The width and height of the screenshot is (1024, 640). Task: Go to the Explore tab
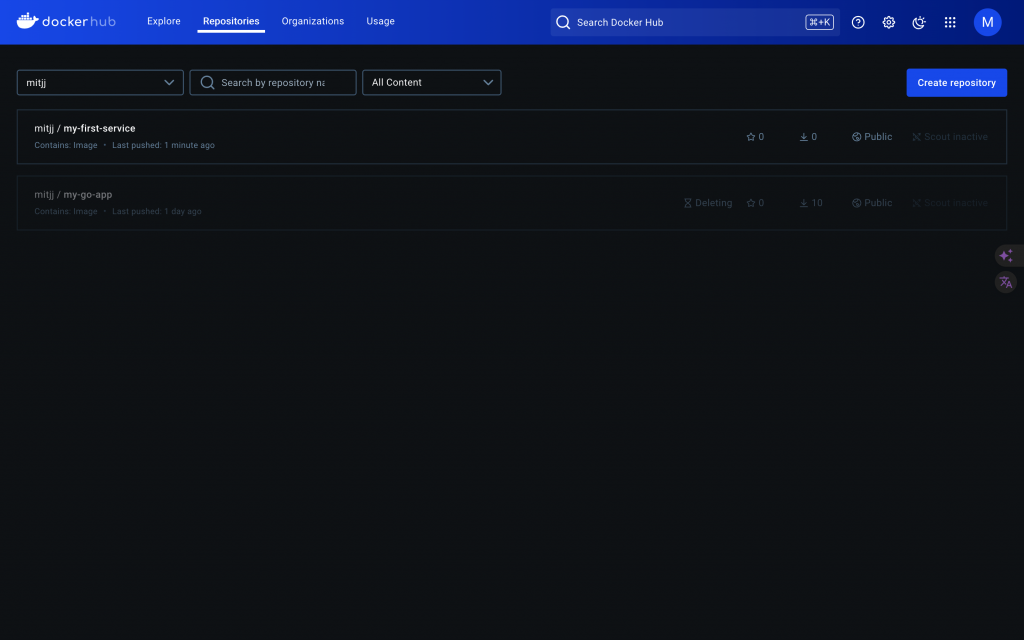[x=164, y=21]
